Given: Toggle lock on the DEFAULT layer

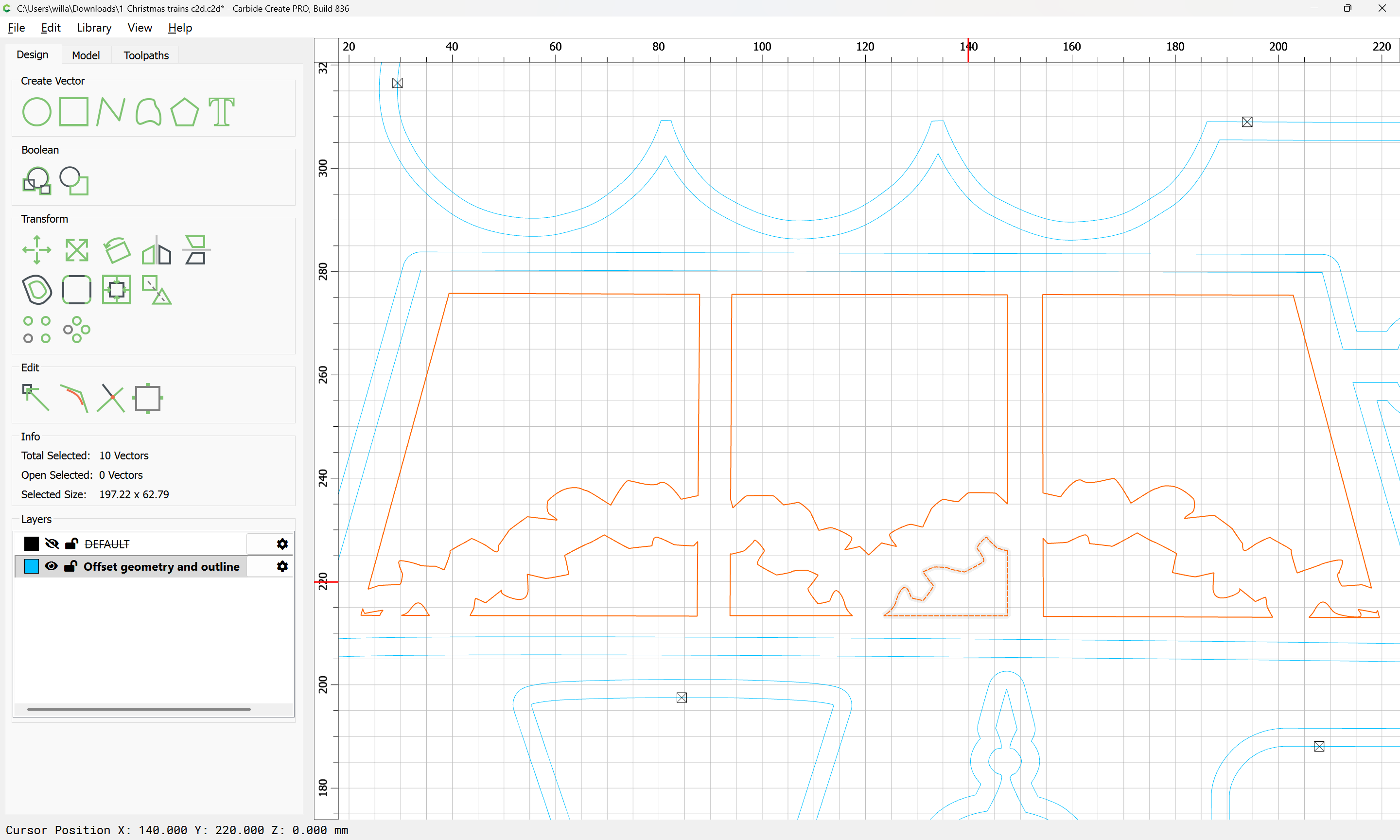Looking at the screenshot, I should 71,544.
